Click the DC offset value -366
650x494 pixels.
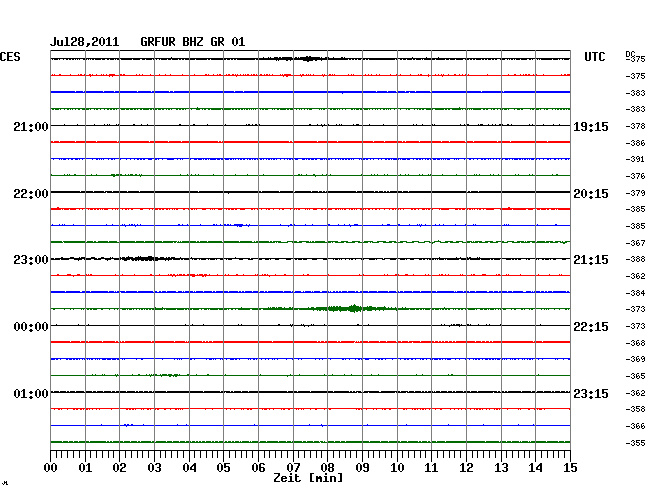(x=635, y=426)
